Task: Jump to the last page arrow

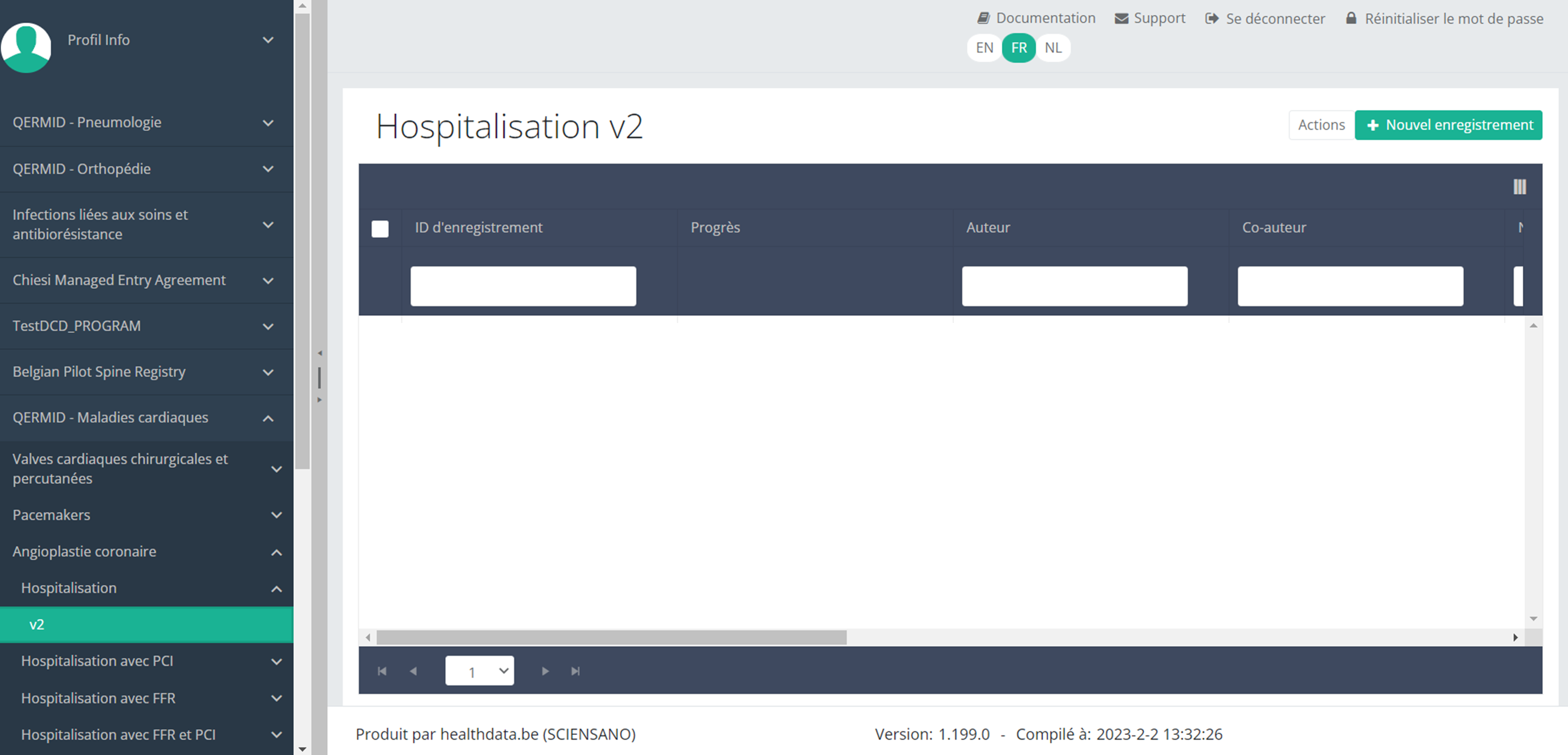Action: pos(575,671)
